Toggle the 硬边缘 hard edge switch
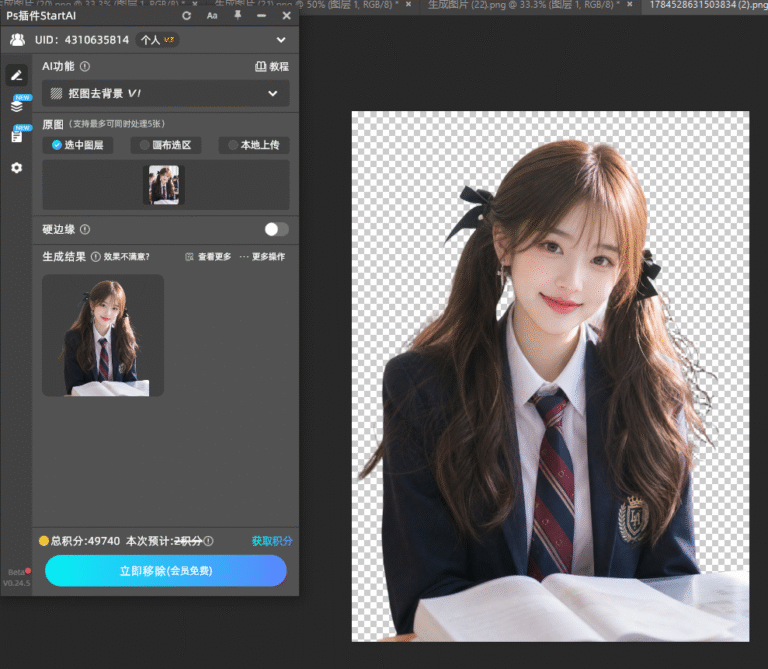This screenshot has width=768, height=669. coord(277,229)
